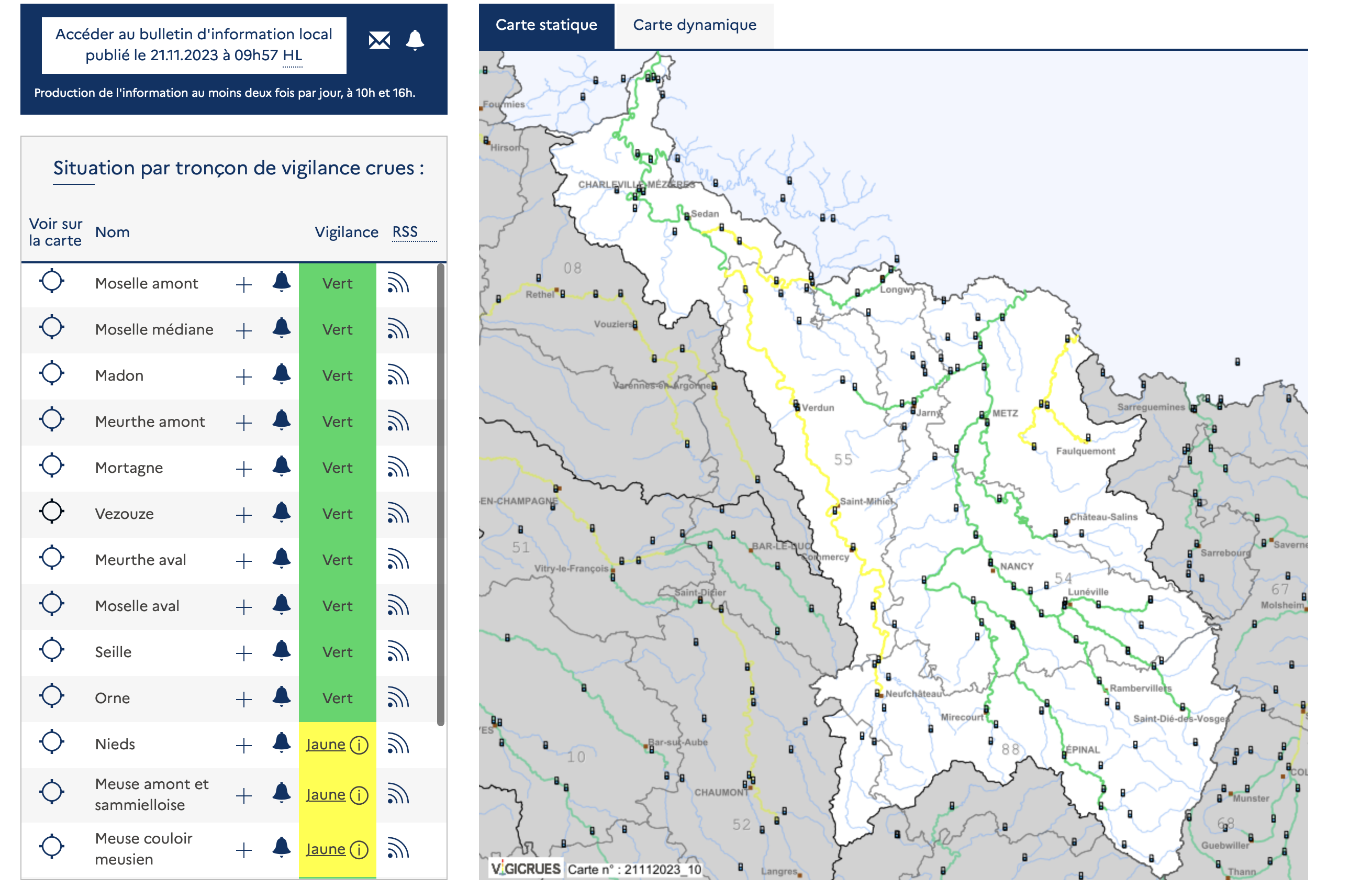The width and height of the screenshot is (1372, 887).
Task: Select the Carte statique tab
Action: pos(546,25)
